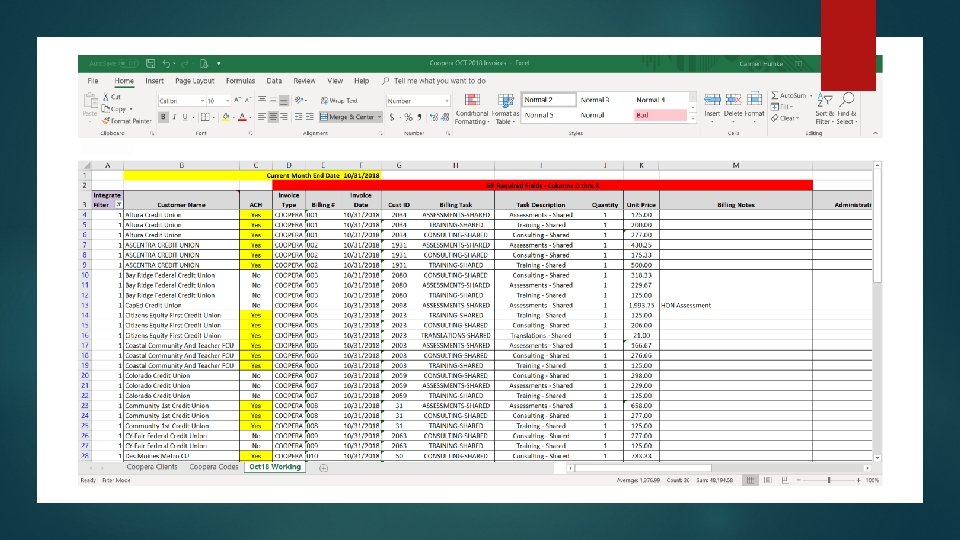Viewport: 960px width, 540px height.
Task: Toggle Underline formatting
Action: click(x=185, y=117)
